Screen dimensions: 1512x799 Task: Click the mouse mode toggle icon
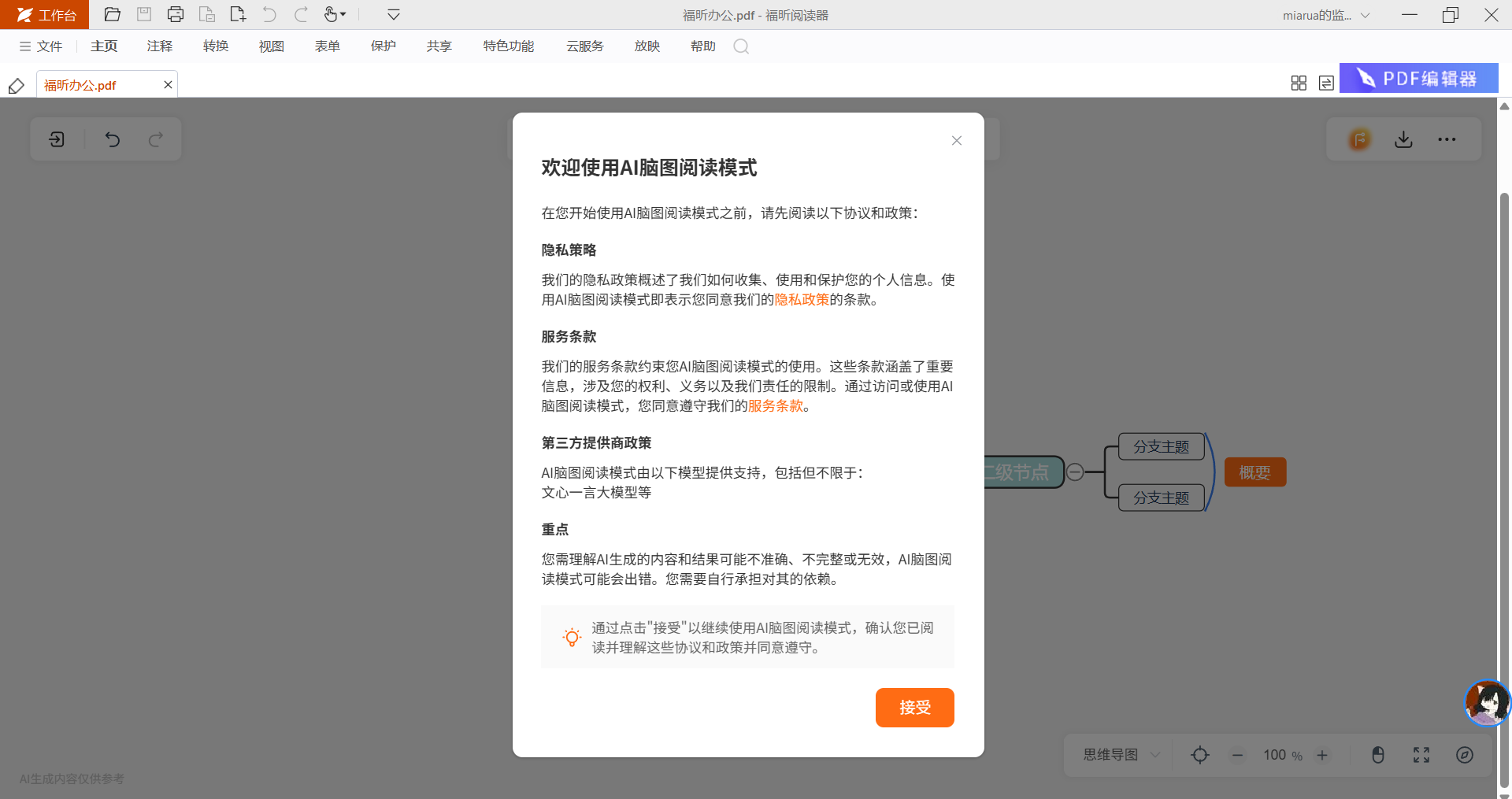1377,755
